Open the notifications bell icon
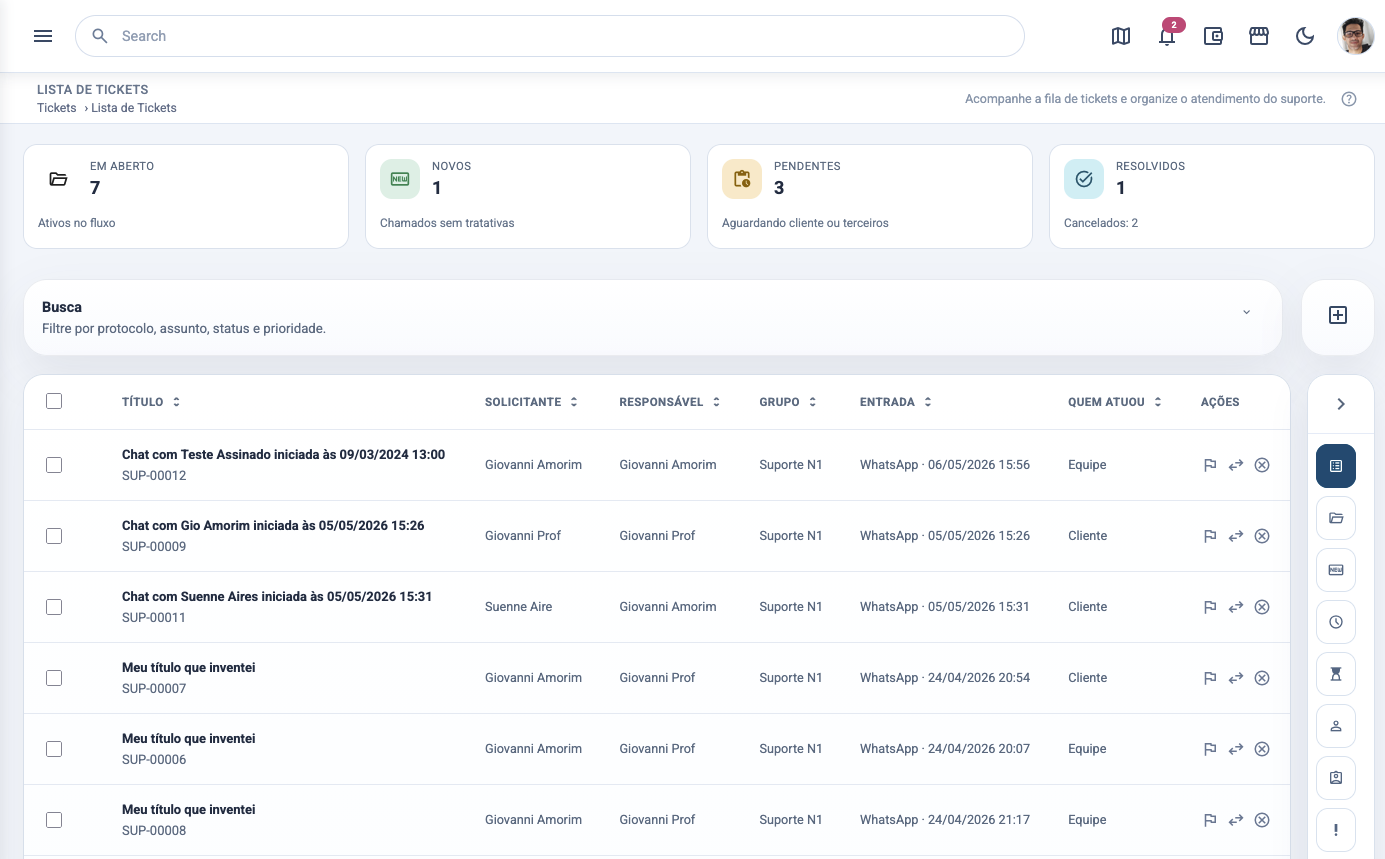The height and width of the screenshot is (859, 1385). click(1167, 36)
